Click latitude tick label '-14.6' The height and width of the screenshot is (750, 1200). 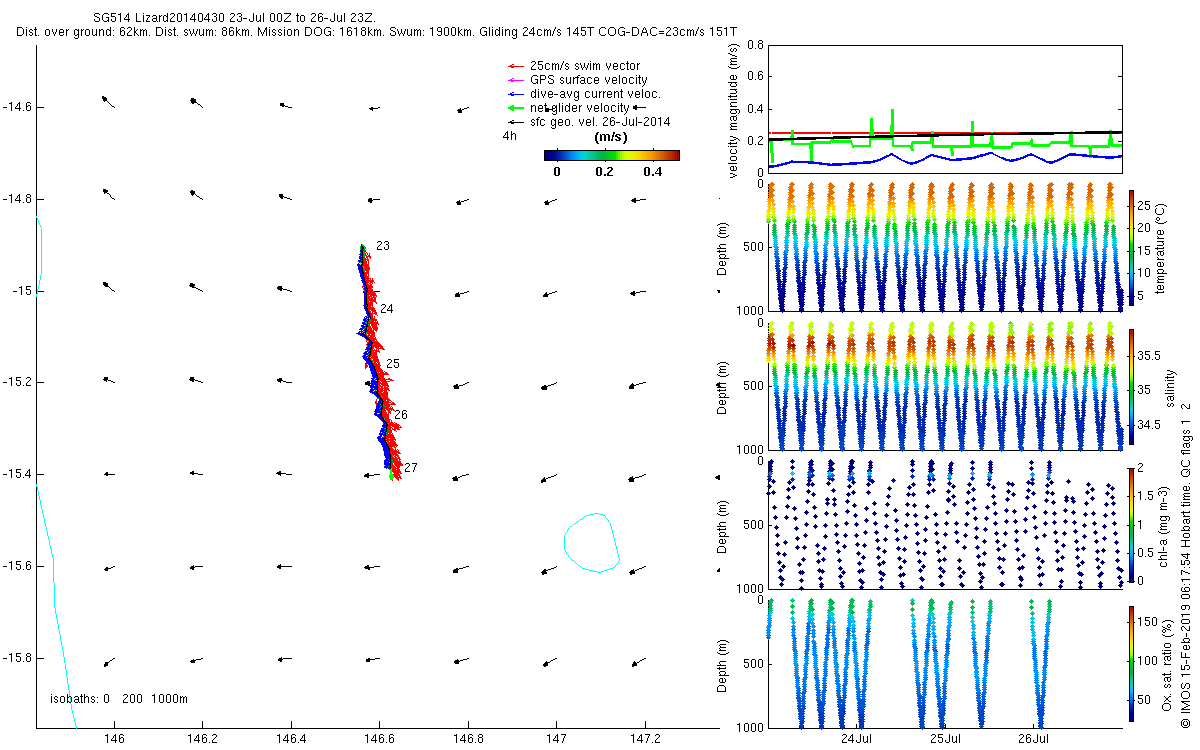tap(17, 107)
